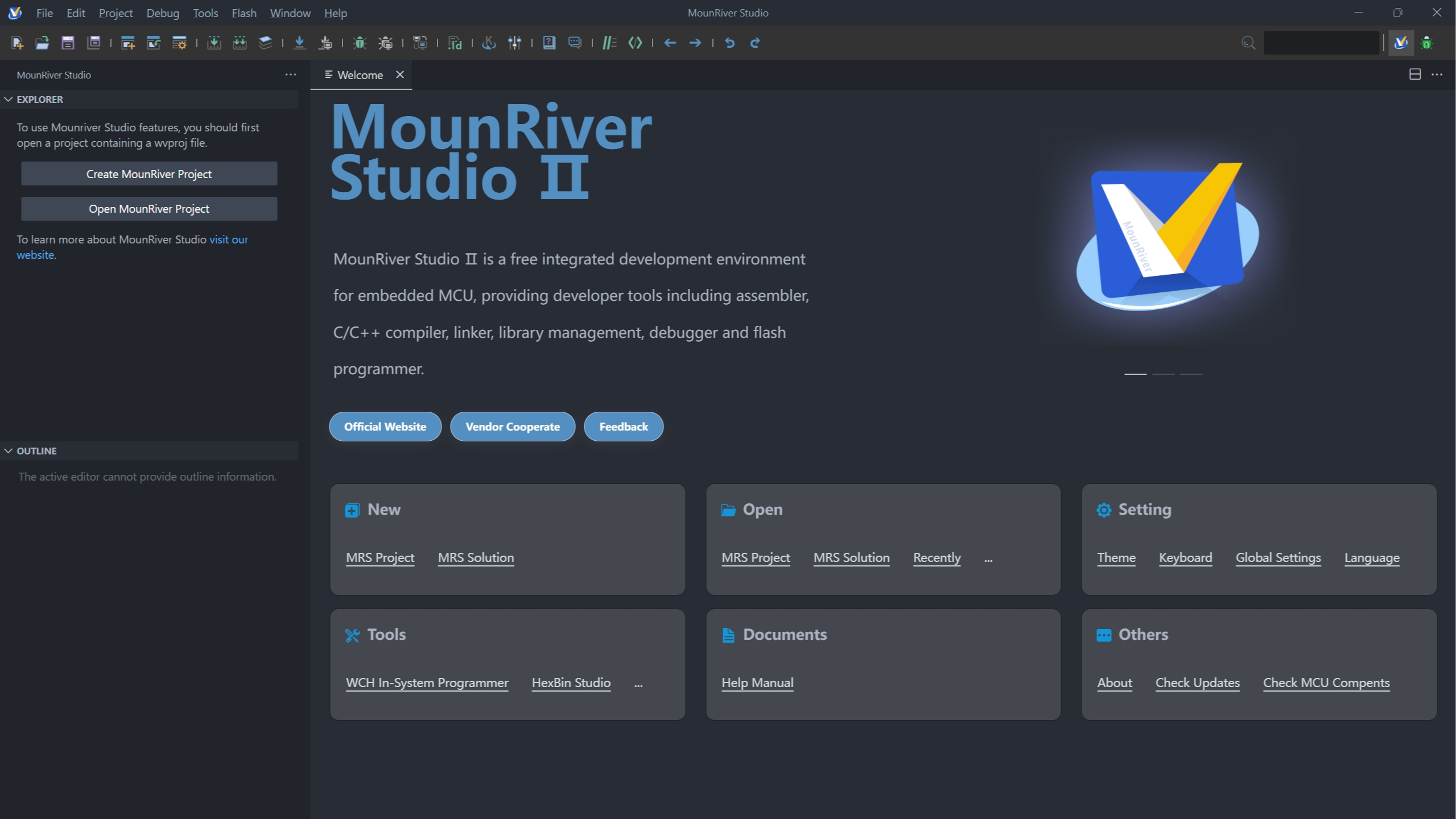Click the Download to flash arrow icon
This screenshot has height=819, width=1456.
pyautogui.click(x=299, y=43)
